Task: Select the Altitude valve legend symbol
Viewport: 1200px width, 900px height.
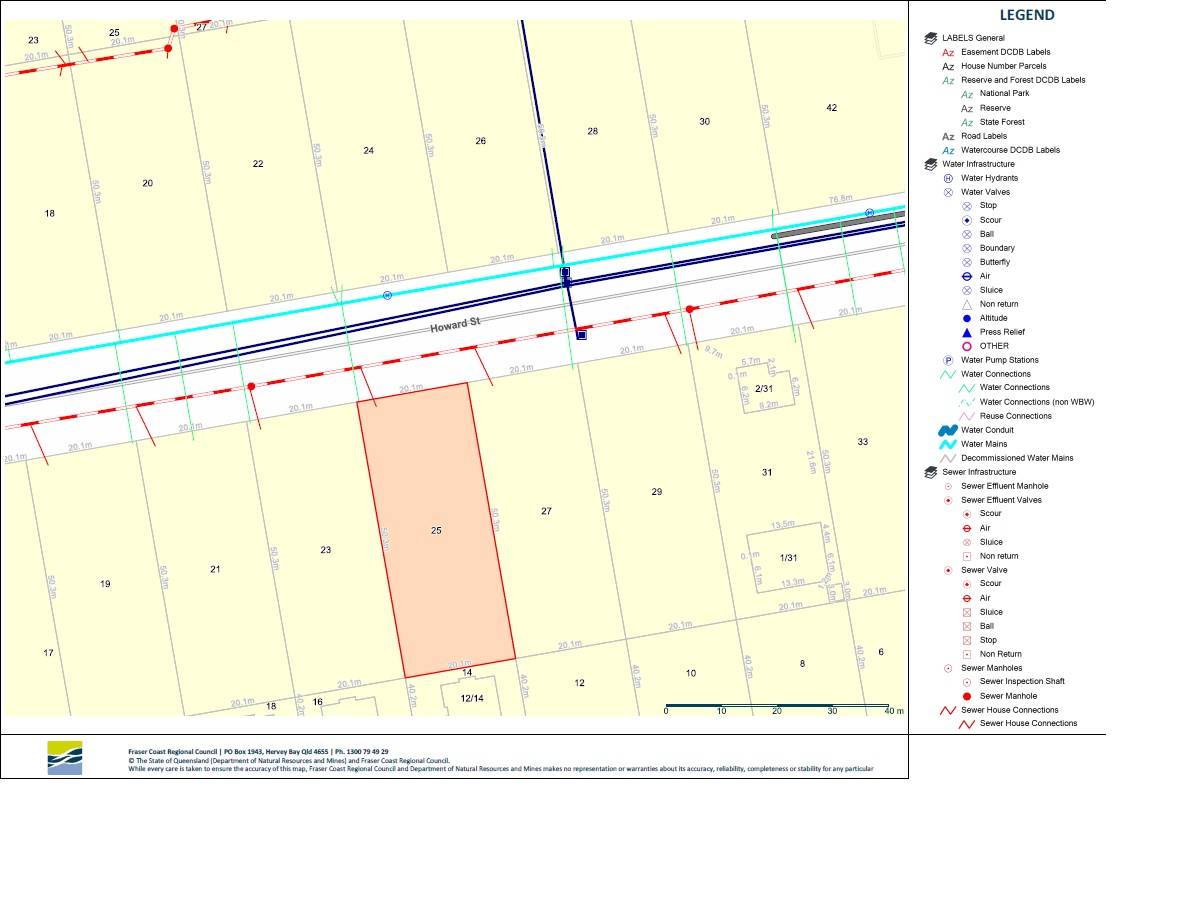Action: pos(967,318)
